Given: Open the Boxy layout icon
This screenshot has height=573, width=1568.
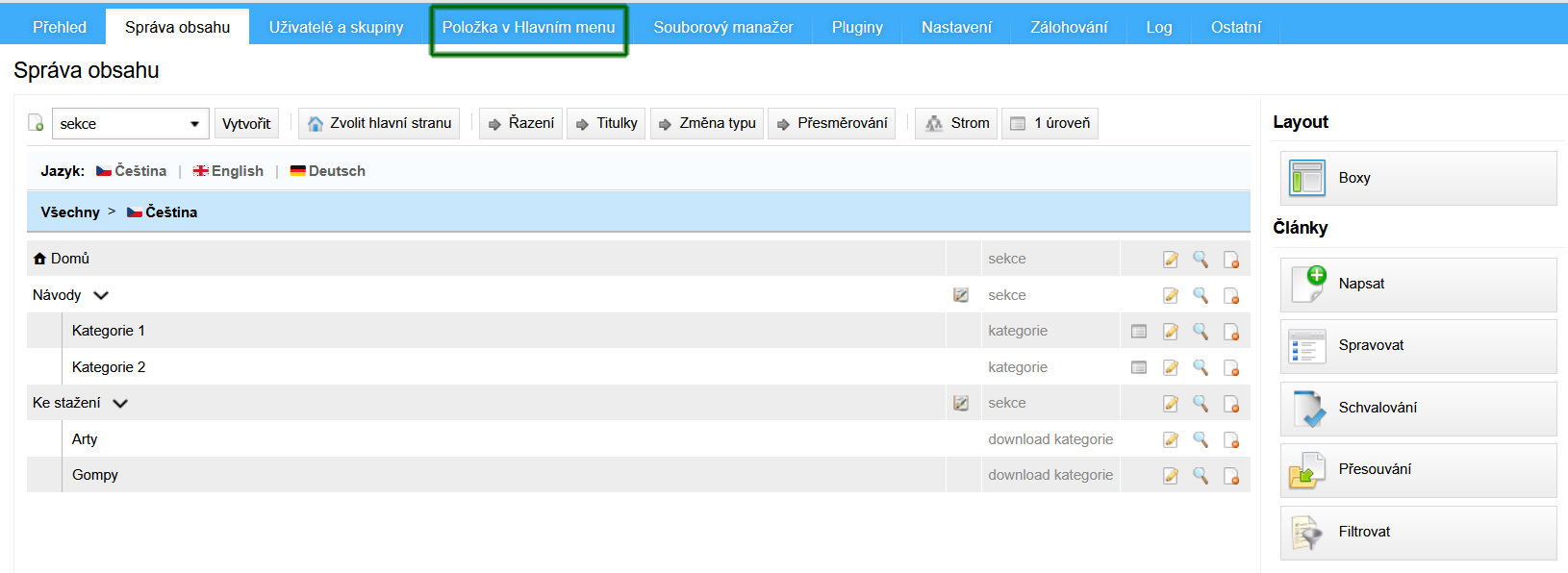Looking at the screenshot, I should [x=1306, y=178].
